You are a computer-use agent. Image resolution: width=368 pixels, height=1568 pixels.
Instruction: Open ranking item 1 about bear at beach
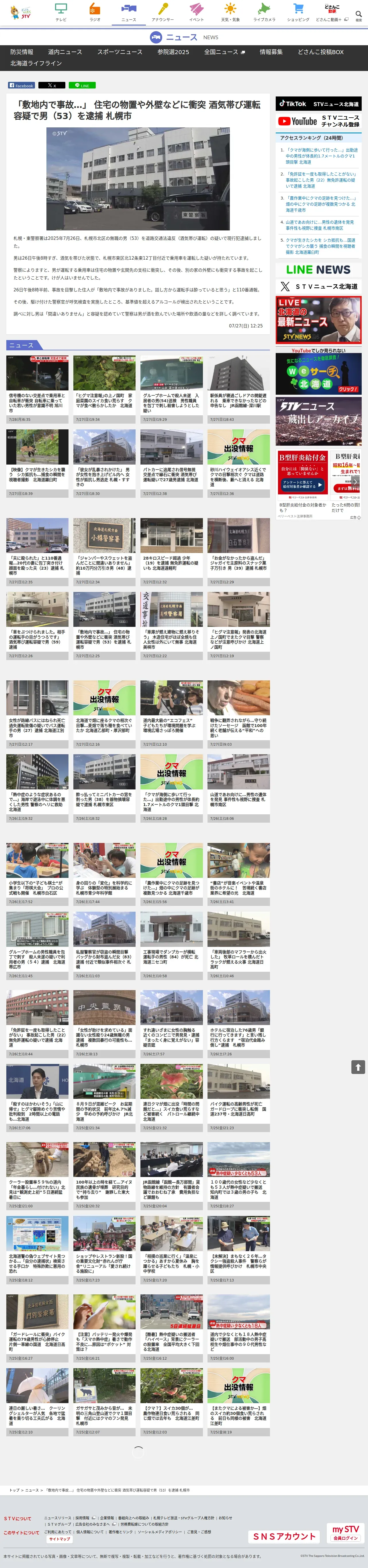click(321, 156)
